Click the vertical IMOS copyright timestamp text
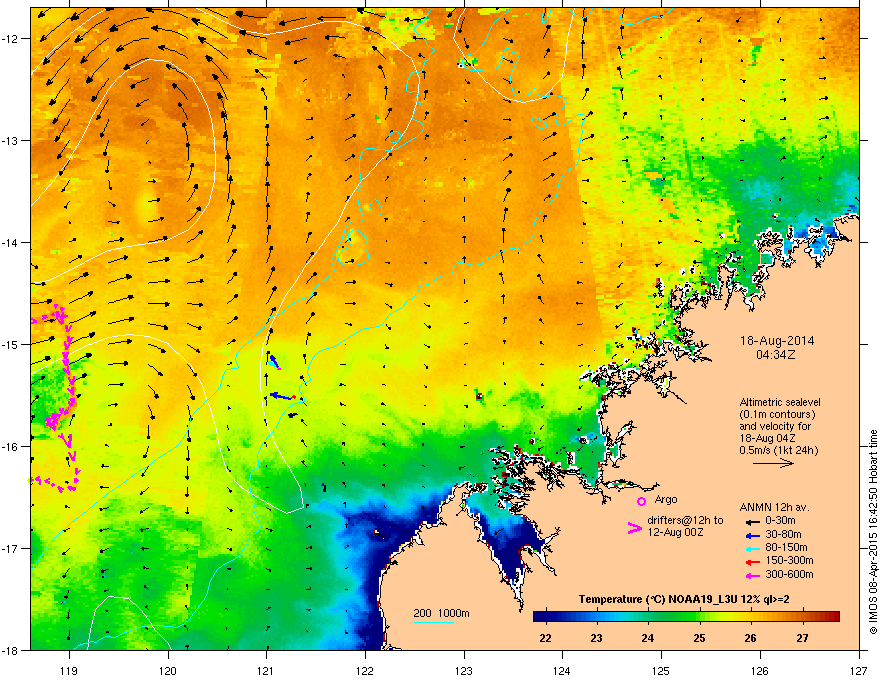Image resolution: width=880 pixels, height=680 pixels. click(x=873, y=532)
